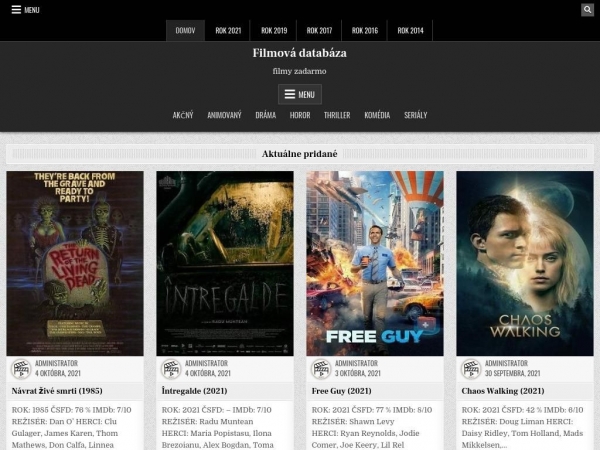Viewport: 600px width, 450px height.
Task: Click the Aktuálne pridané section heading
Action: tap(300, 154)
